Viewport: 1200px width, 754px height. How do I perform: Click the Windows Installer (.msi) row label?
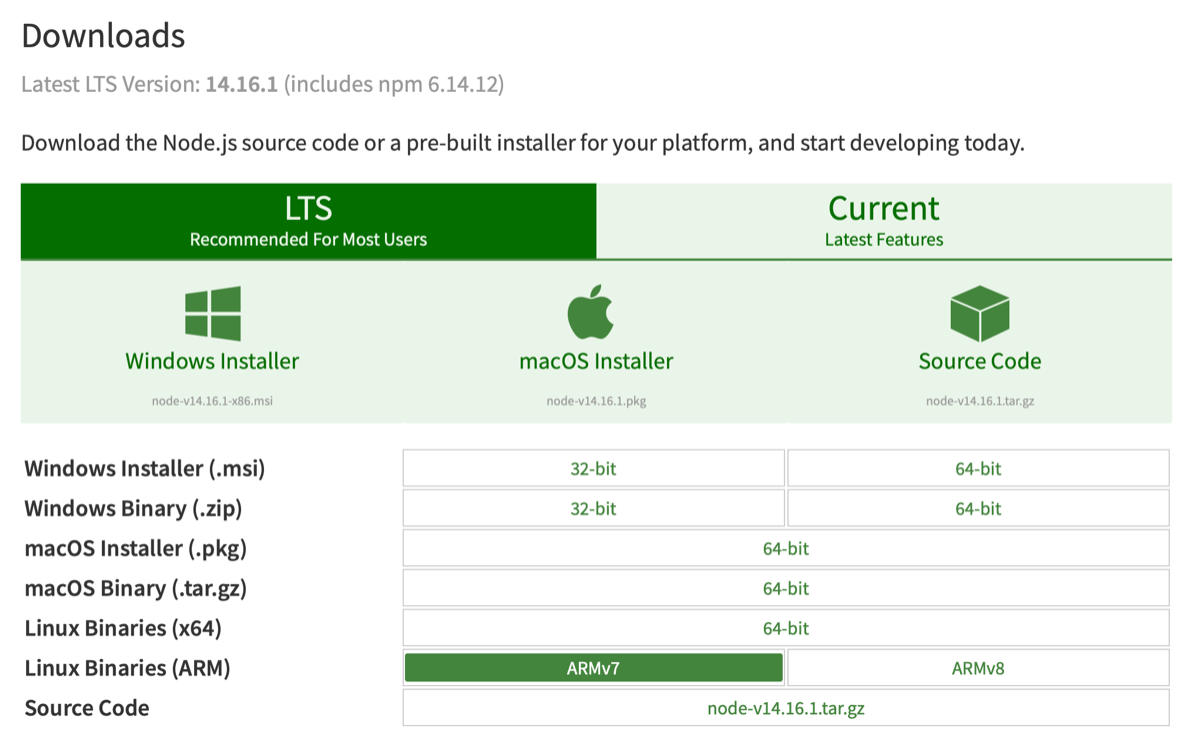pyautogui.click(x=145, y=468)
